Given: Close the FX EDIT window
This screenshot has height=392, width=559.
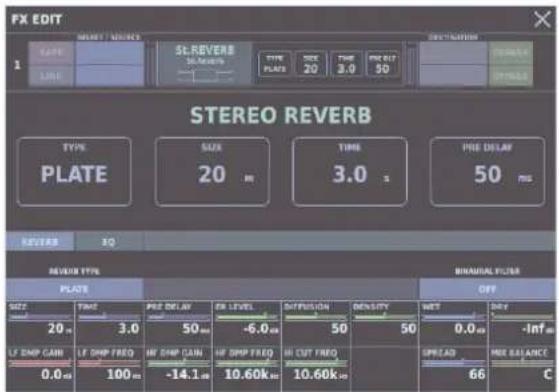Looking at the screenshot, I should [542, 19].
